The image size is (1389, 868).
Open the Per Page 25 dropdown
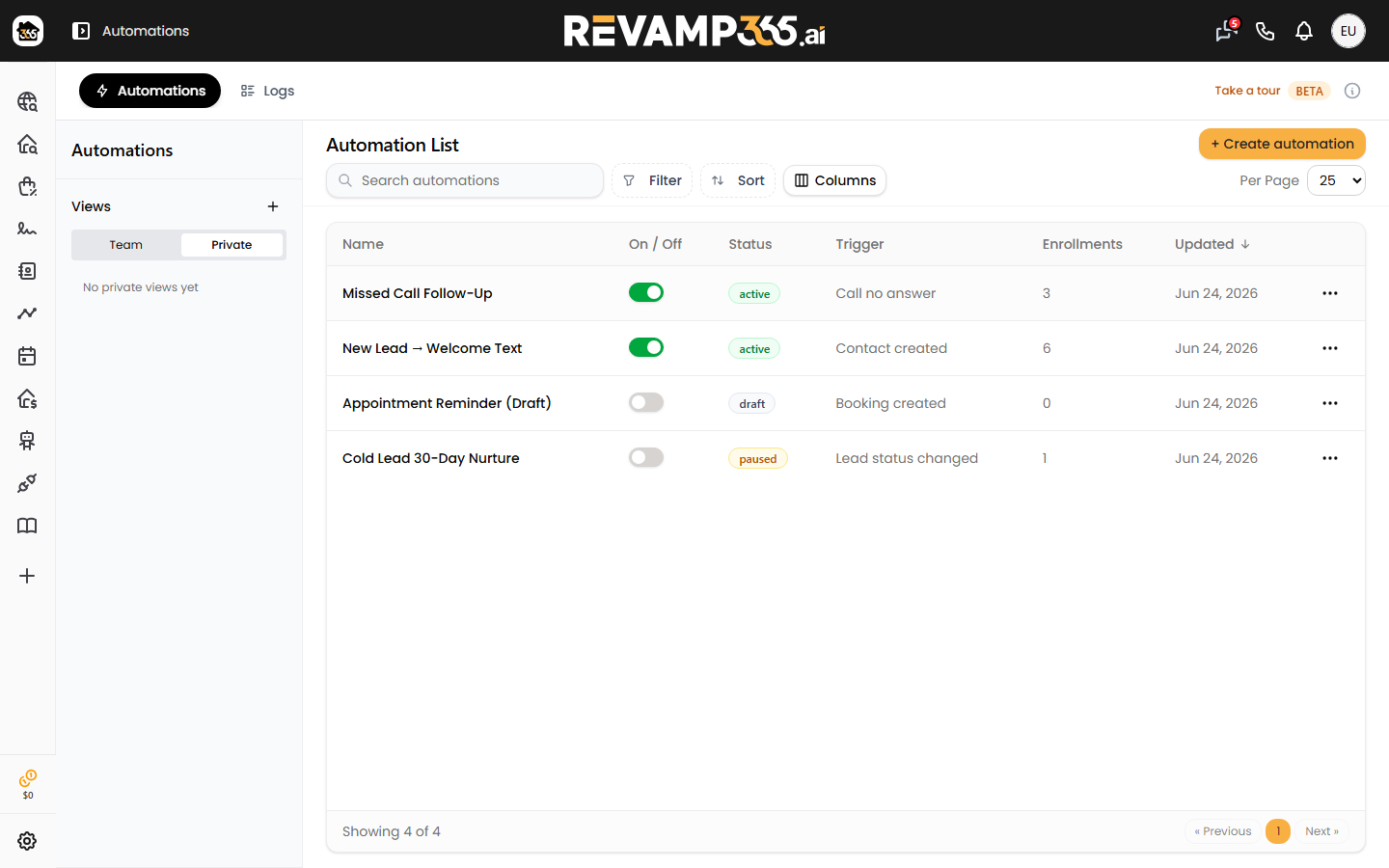pyautogui.click(x=1336, y=180)
